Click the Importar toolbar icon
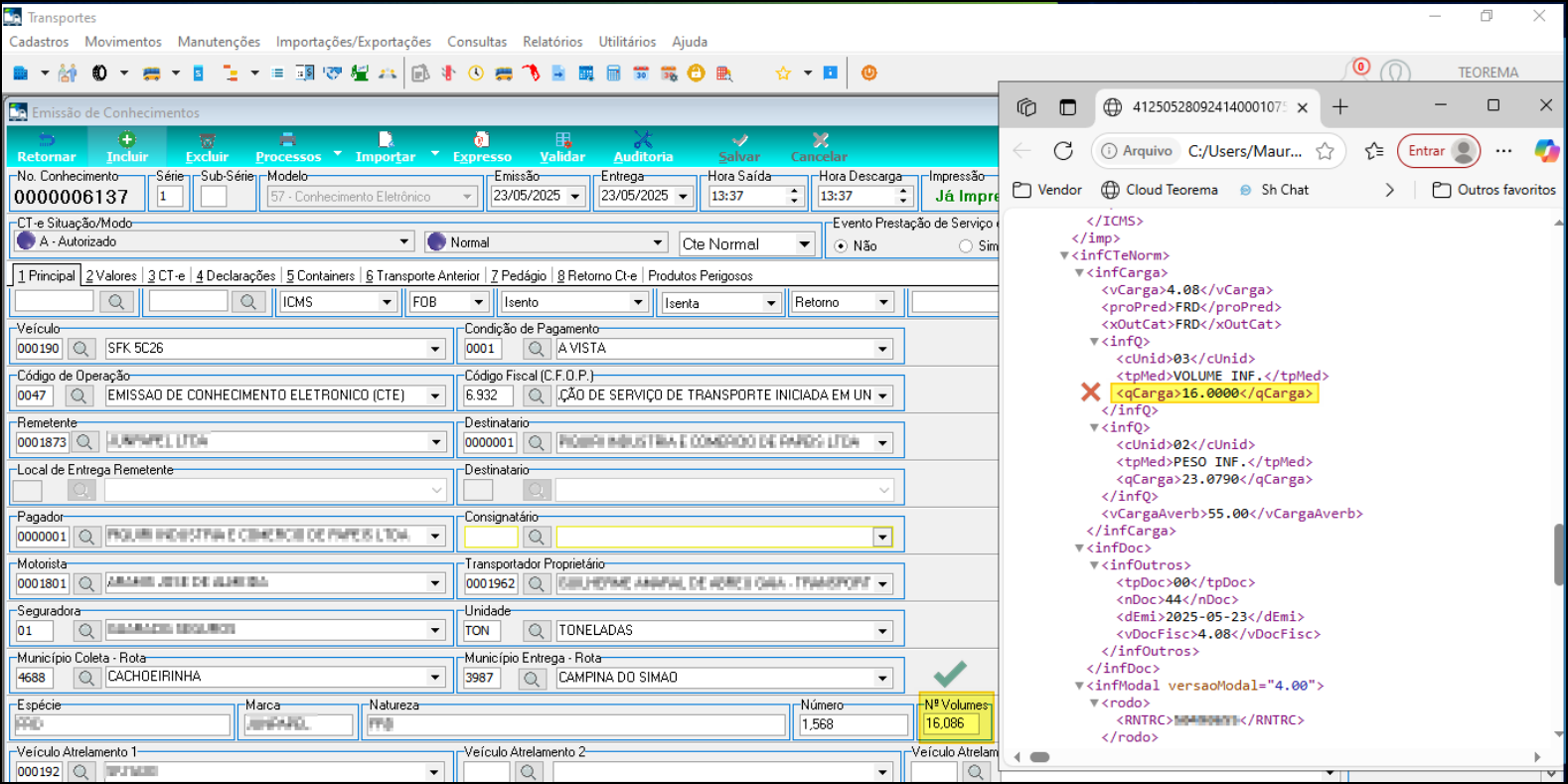The image size is (1568, 784). [386, 140]
